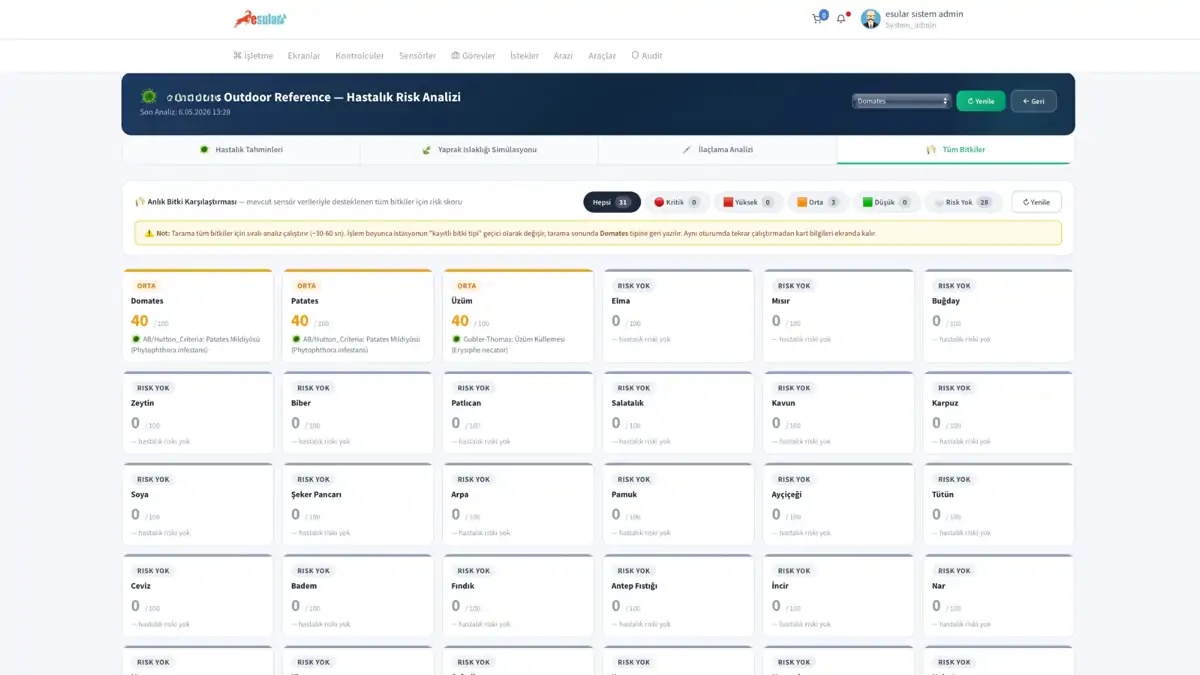Open the notifications bell
Screen dimensions: 1200x675
tap(841, 18)
